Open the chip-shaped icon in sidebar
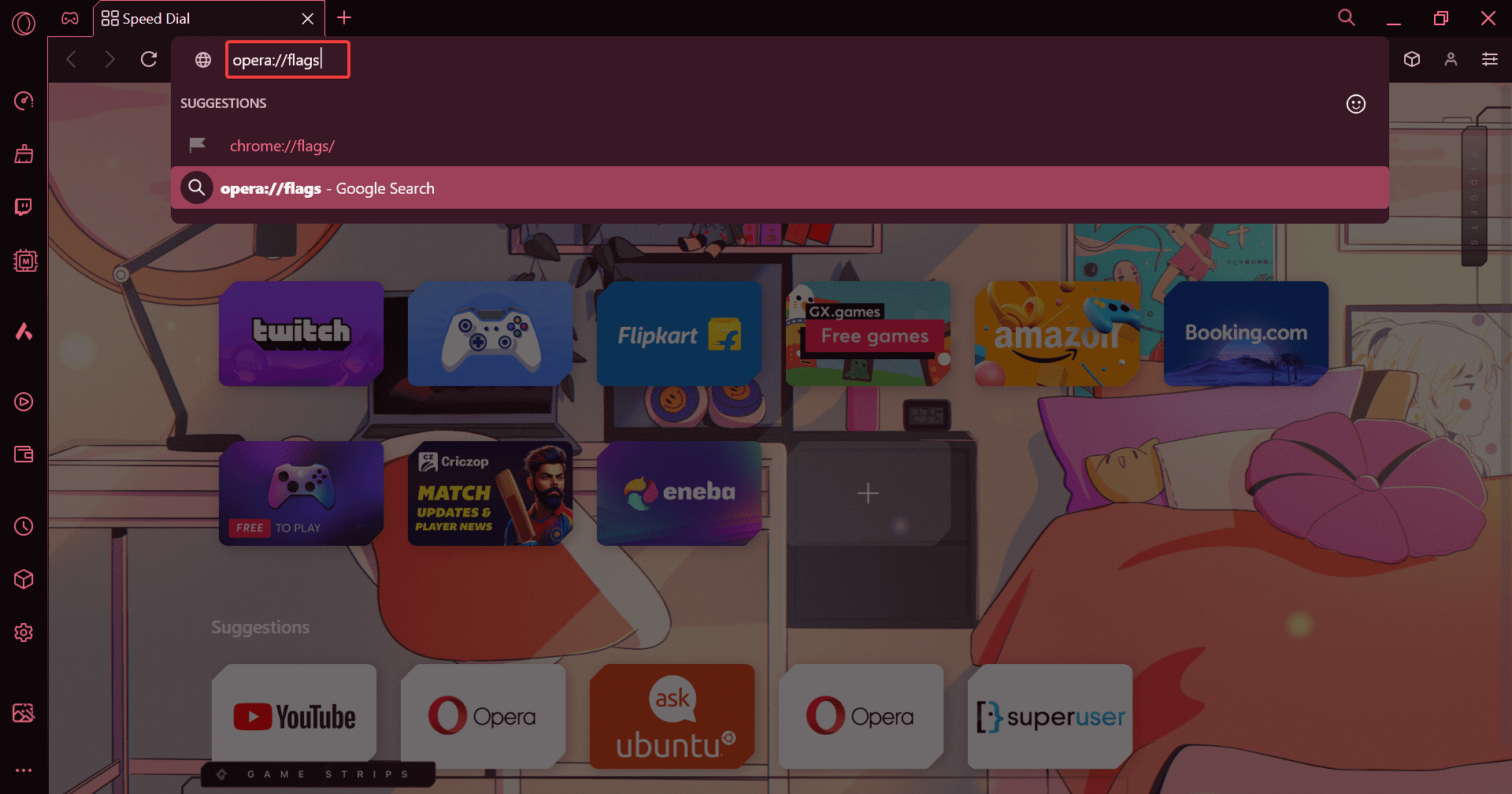Screen dimensions: 1512x794 [25, 261]
